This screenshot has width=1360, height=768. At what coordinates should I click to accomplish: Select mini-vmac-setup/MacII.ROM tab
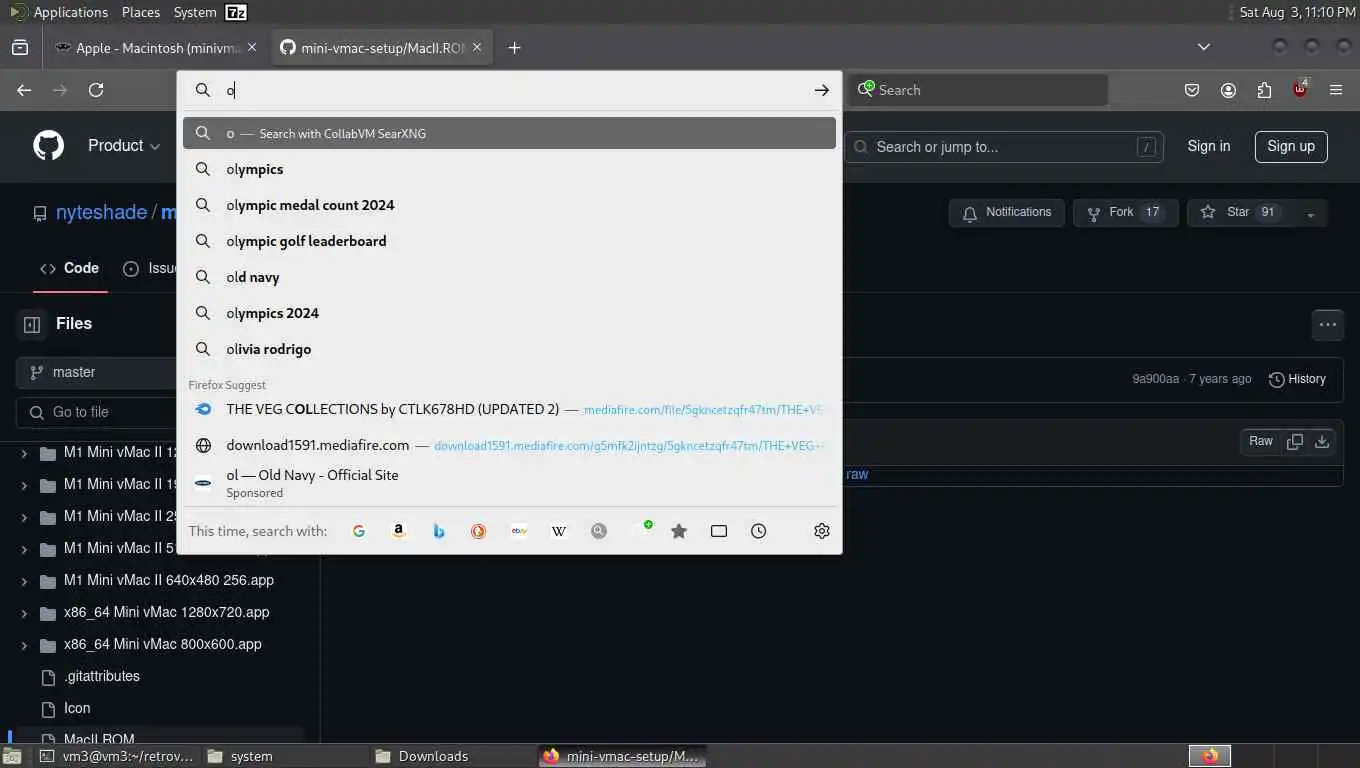[380, 47]
